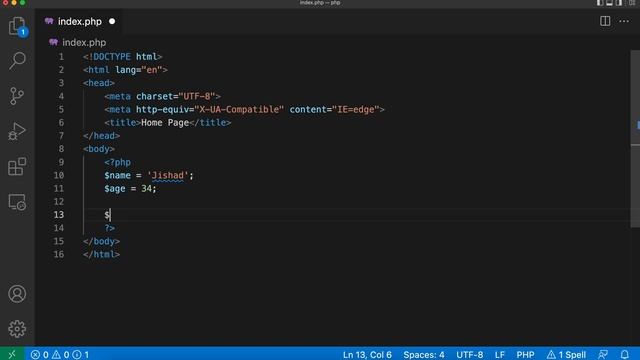Change indentation via Spaces: 4
640x360 pixels.
pyautogui.click(x=424, y=354)
